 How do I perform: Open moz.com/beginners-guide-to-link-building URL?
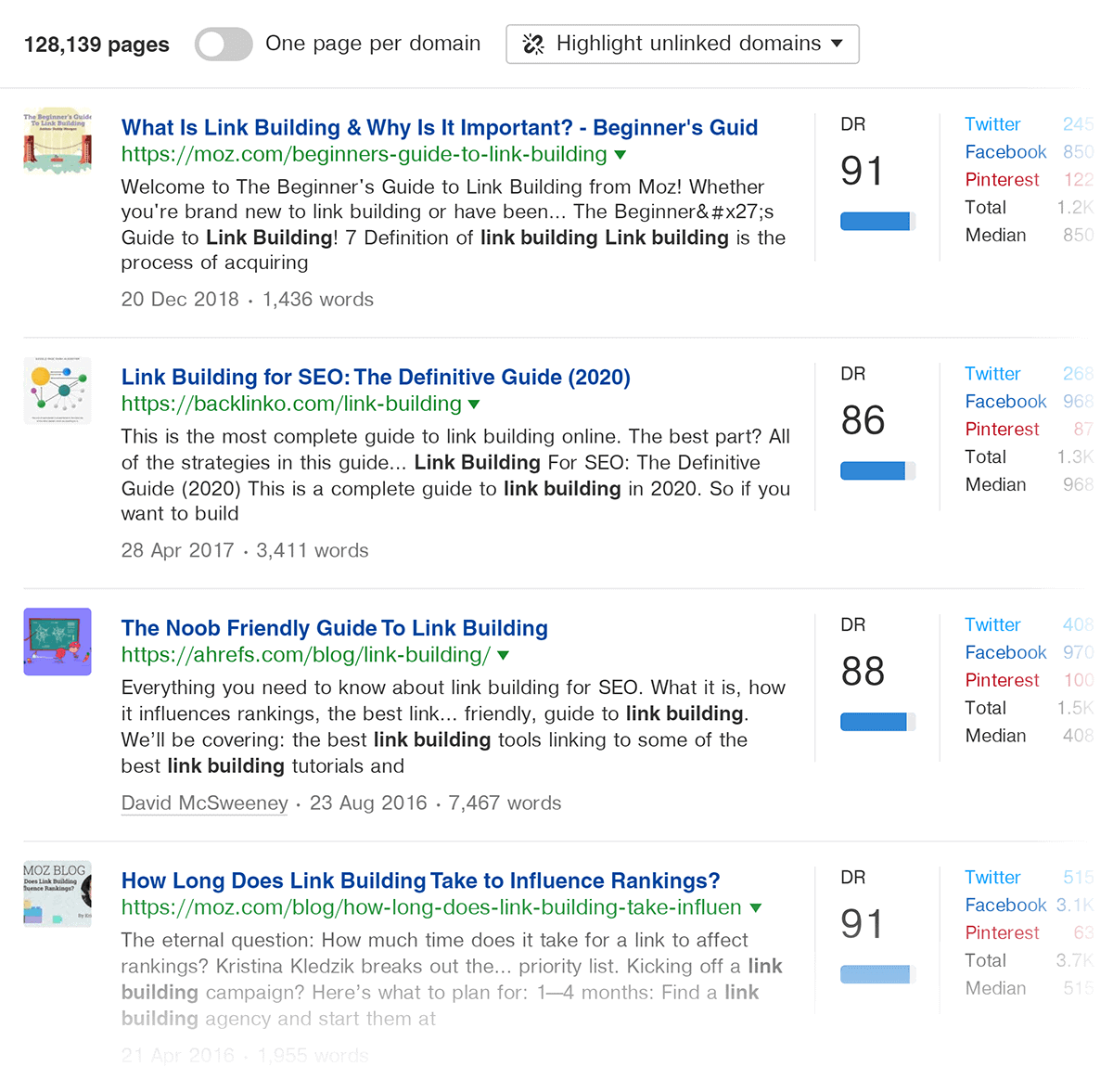365,154
